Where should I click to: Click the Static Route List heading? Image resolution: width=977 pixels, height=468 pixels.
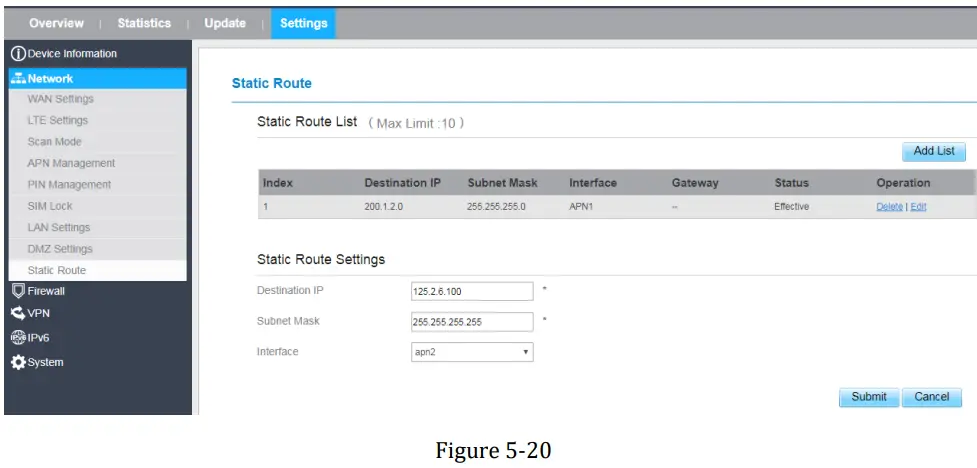coord(307,122)
